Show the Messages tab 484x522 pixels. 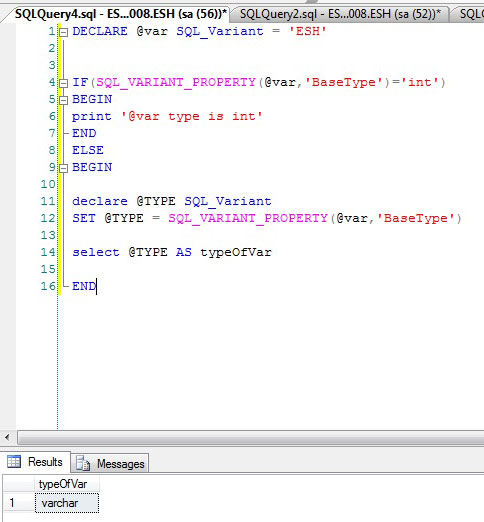pos(110,463)
